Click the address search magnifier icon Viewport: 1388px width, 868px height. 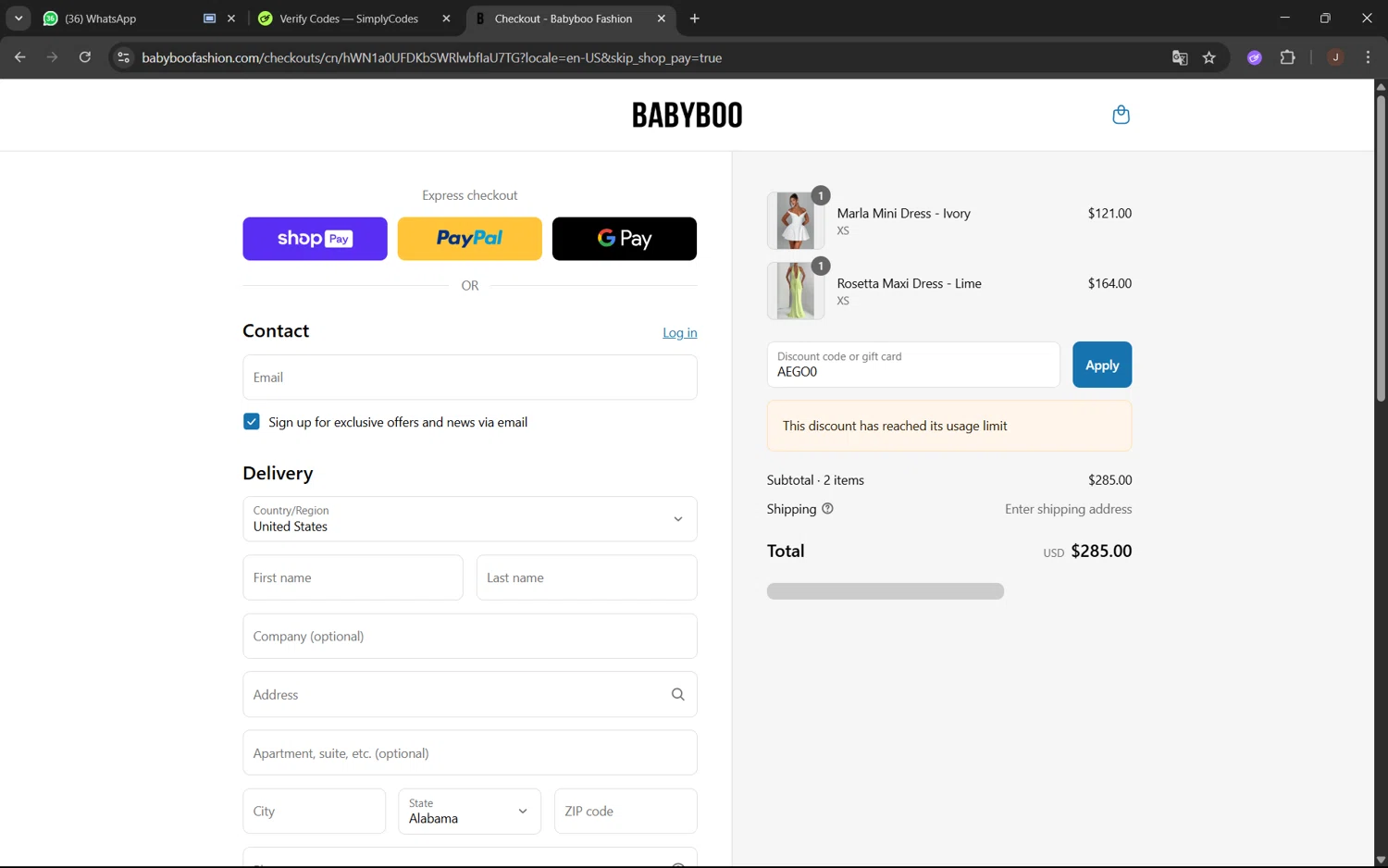[677, 695]
